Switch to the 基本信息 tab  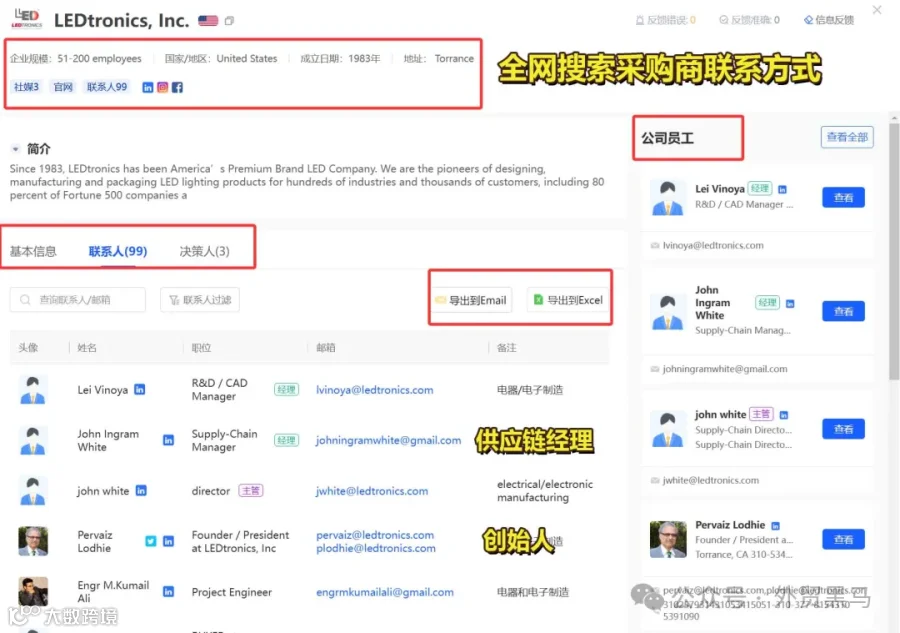(x=33, y=251)
